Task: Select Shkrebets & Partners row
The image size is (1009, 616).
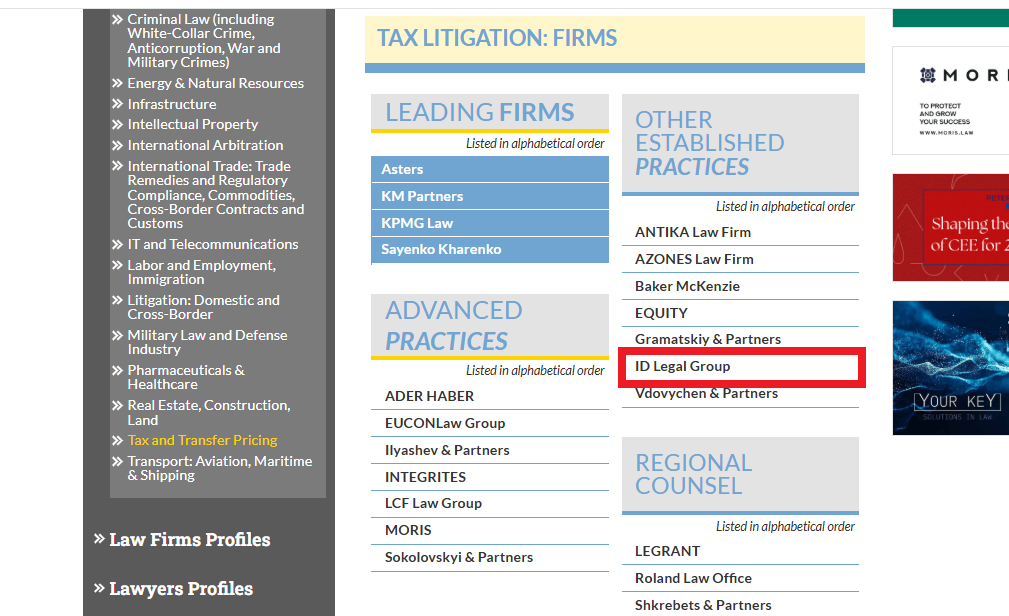Action: tap(740, 606)
